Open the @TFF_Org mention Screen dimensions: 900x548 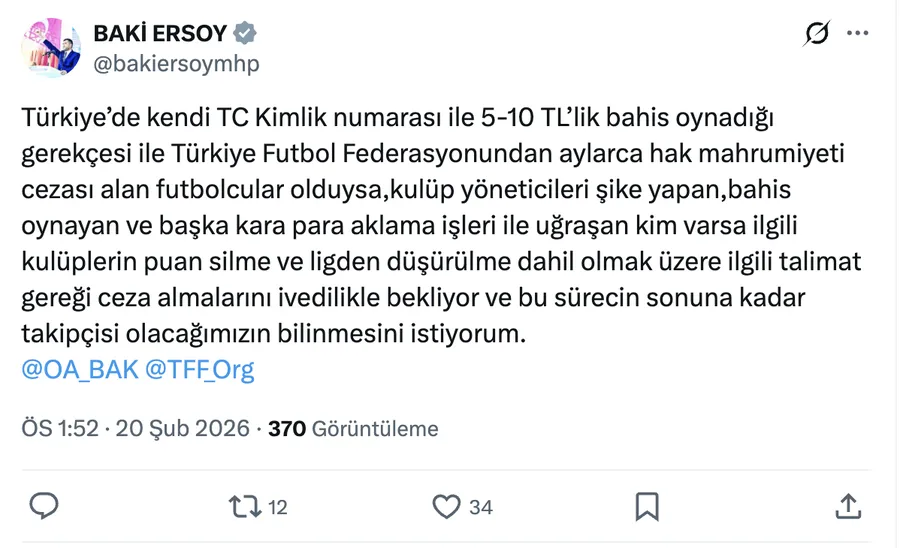click(x=199, y=370)
